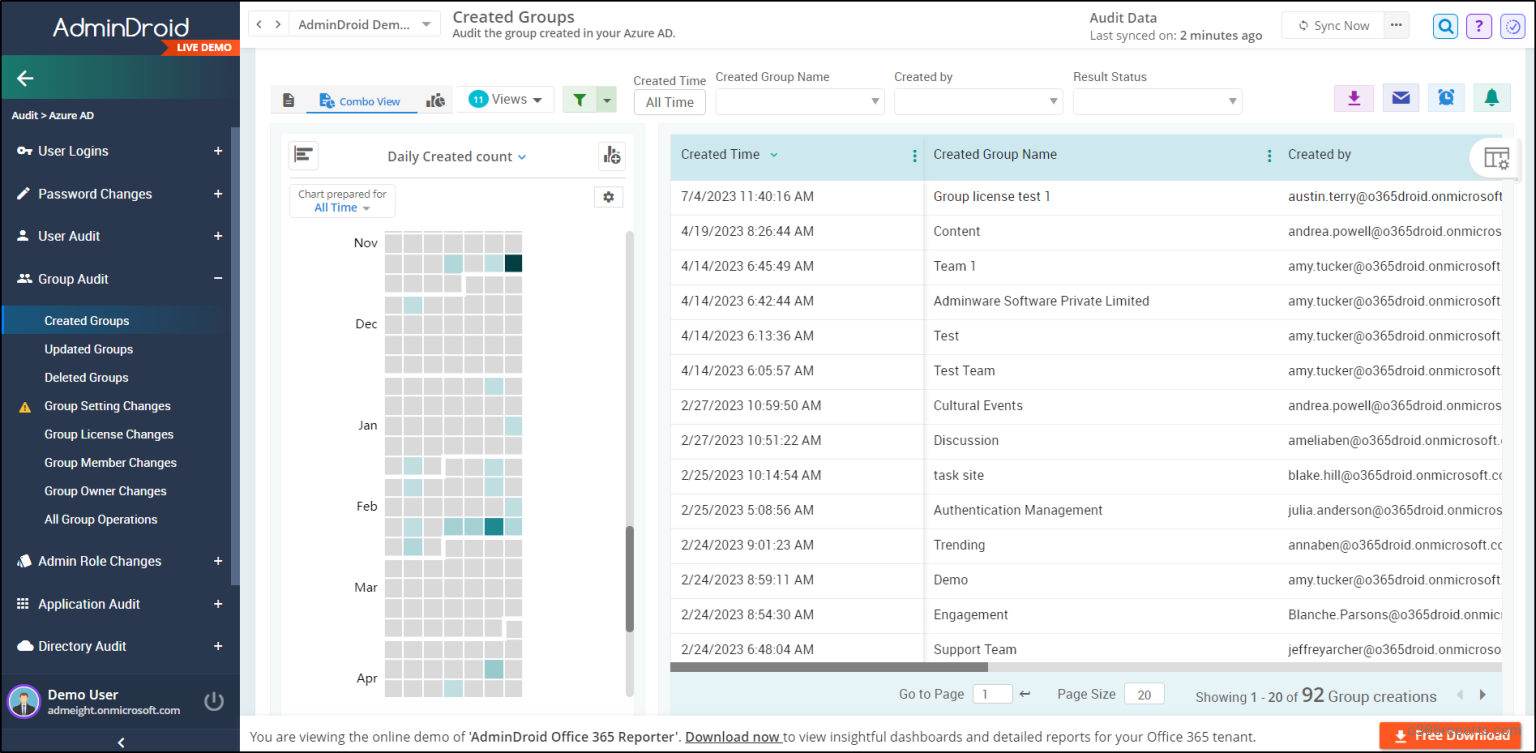Expand the Admin Role Changes section
The width and height of the screenshot is (1536, 753).
218,561
